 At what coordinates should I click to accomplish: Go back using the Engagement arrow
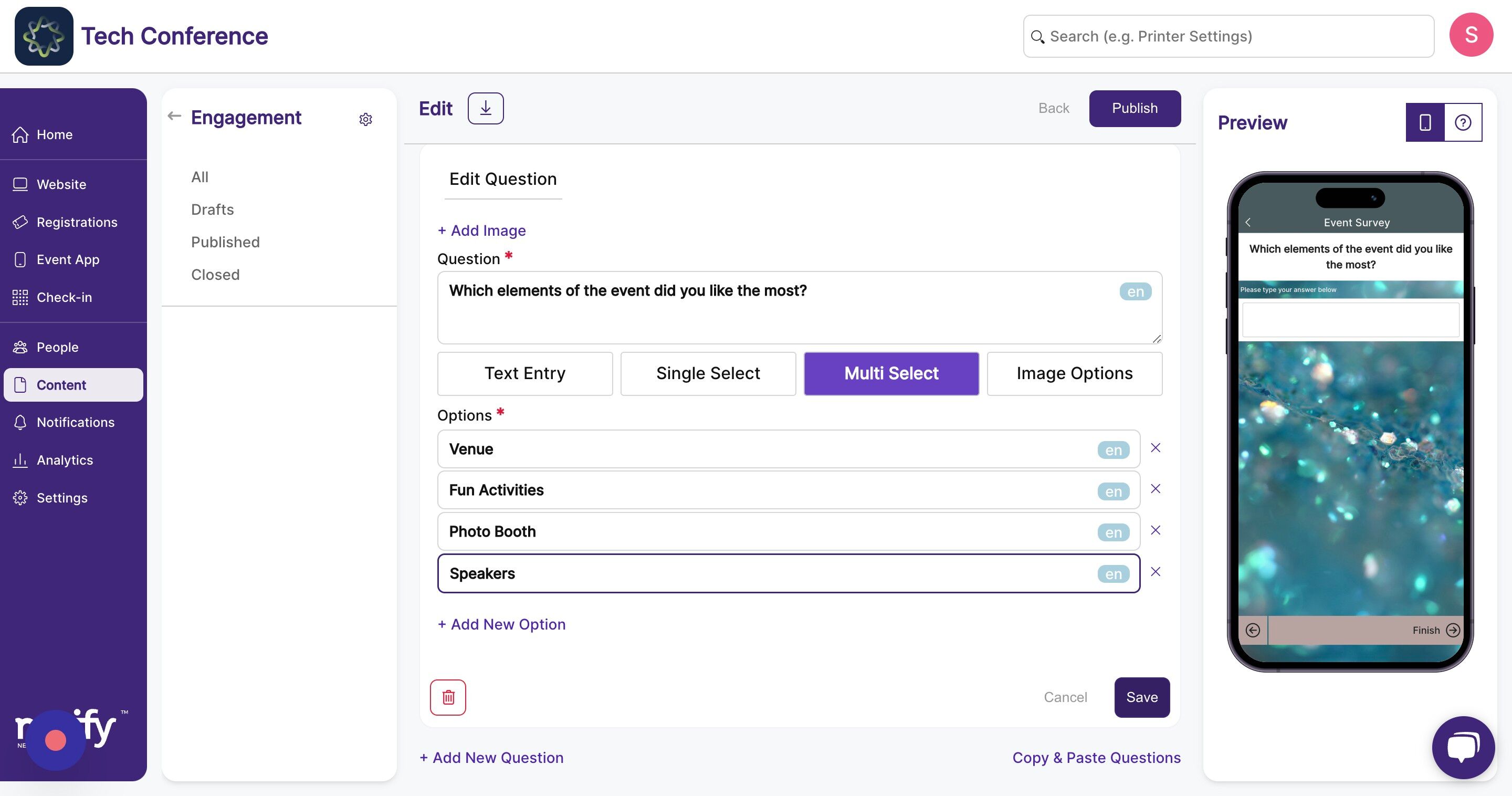pyautogui.click(x=174, y=116)
